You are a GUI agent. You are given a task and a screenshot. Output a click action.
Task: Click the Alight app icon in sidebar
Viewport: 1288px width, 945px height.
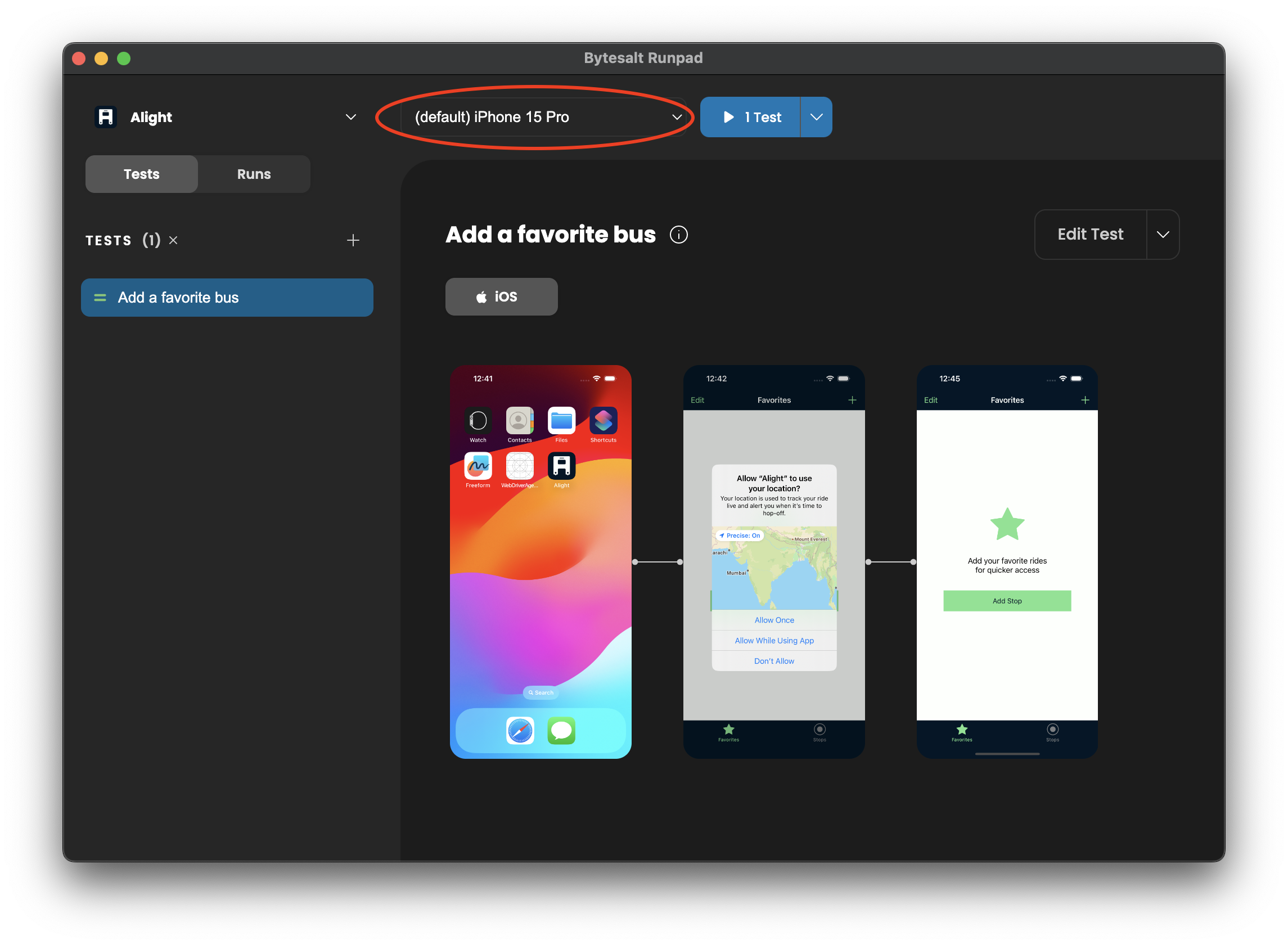pyautogui.click(x=106, y=117)
